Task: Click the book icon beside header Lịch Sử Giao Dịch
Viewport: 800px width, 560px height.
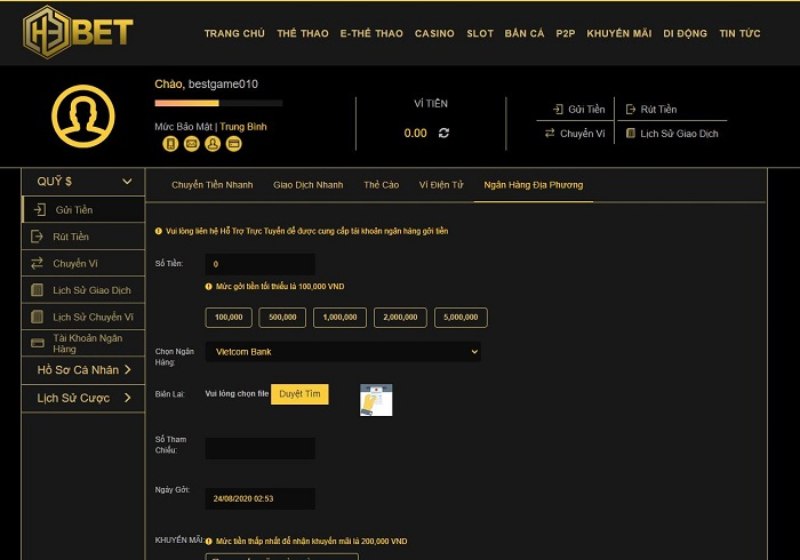Action: [631, 133]
